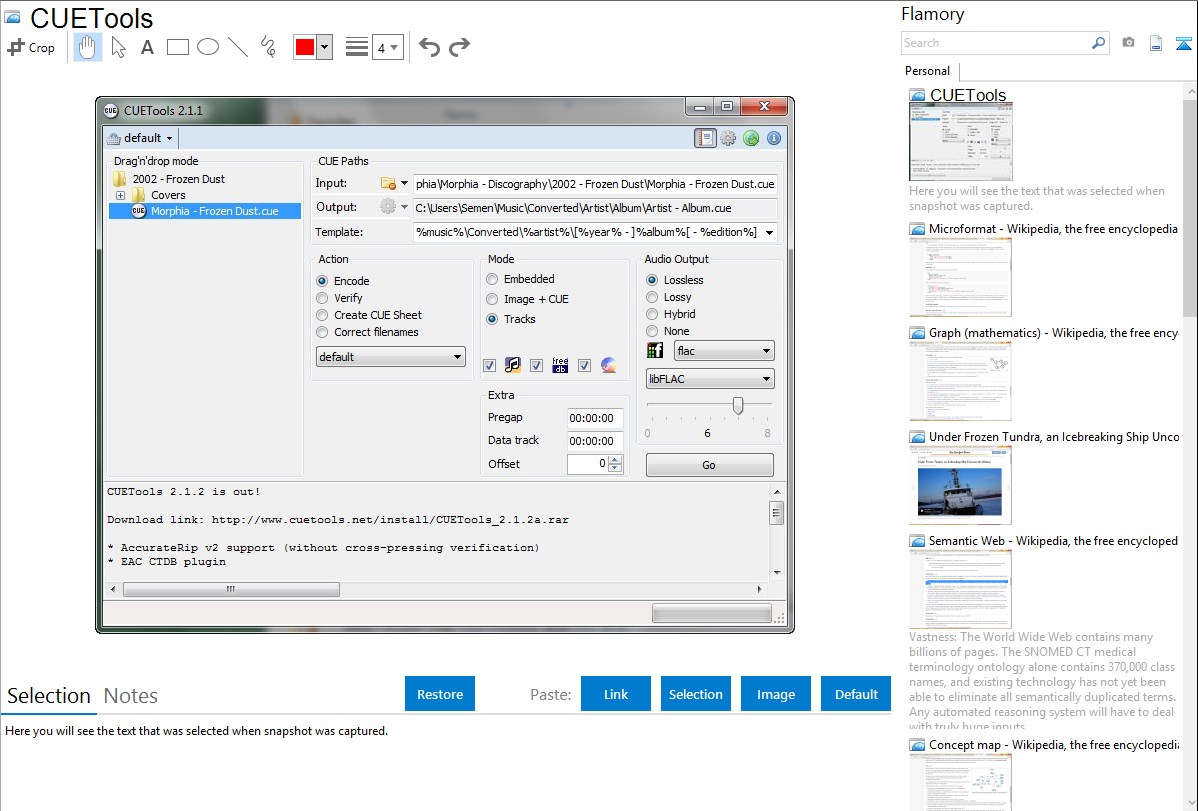The width and height of the screenshot is (1198, 811).
Task: Select the Crop tool
Action: click(31, 47)
